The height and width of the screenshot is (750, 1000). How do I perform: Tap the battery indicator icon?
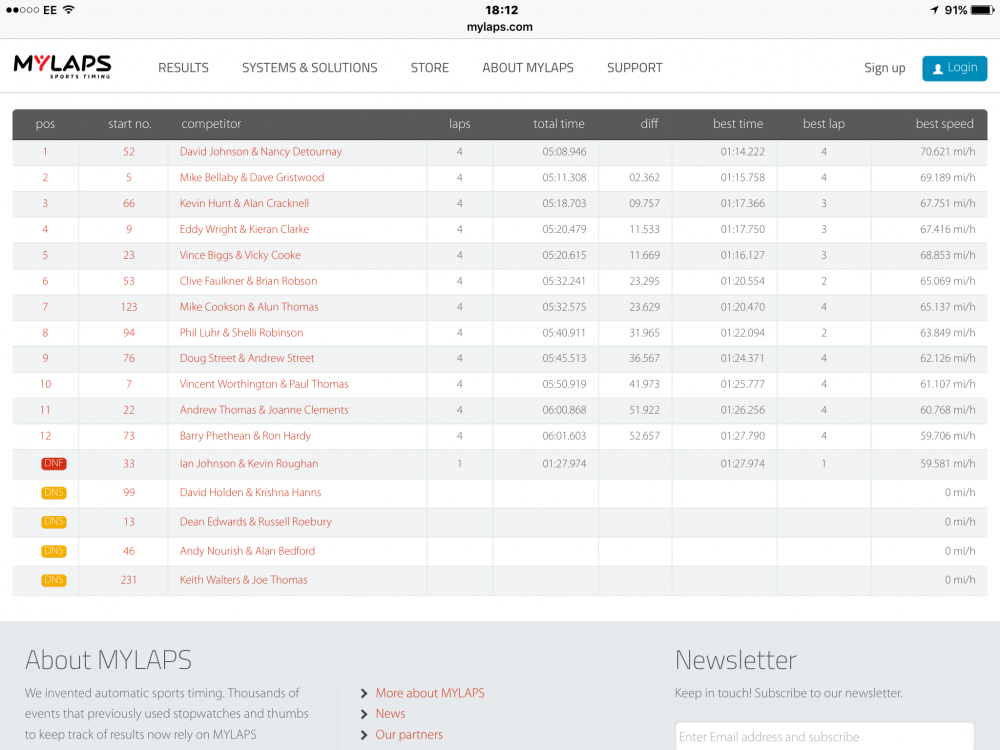click(x=982, y=10)
